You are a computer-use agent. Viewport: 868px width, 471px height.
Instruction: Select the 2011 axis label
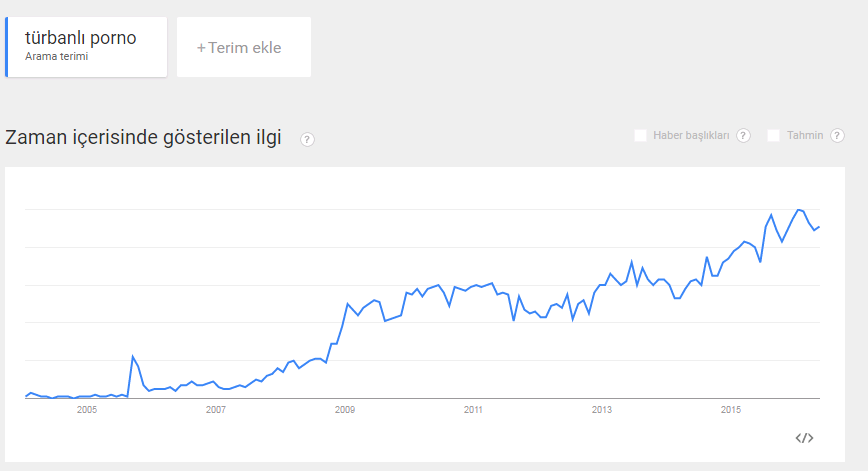click(x=473, y=409)
